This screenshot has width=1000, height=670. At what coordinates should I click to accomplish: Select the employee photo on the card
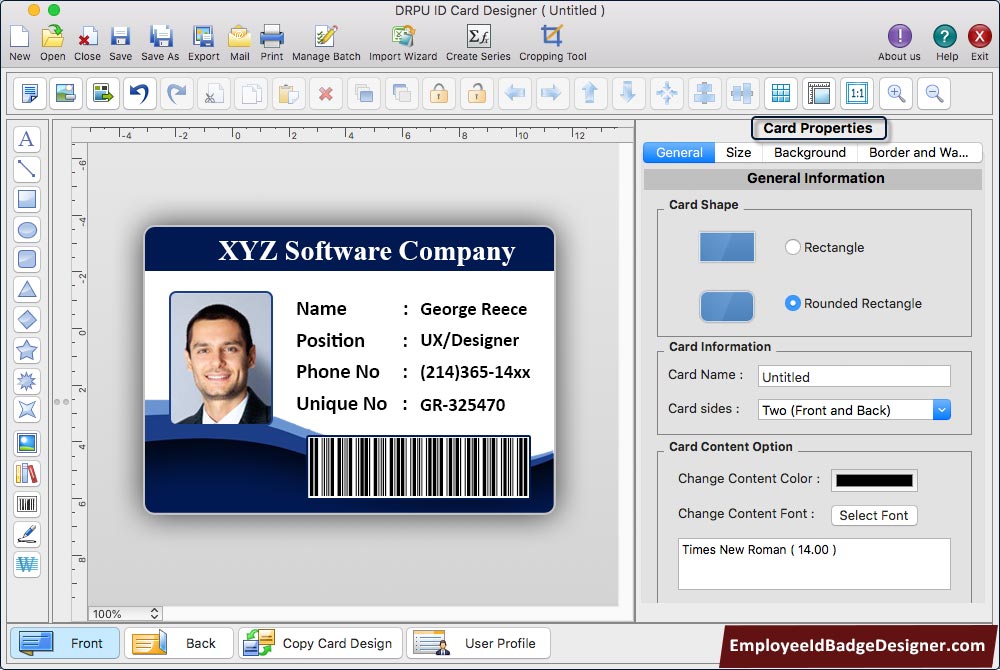click(221, 358)
